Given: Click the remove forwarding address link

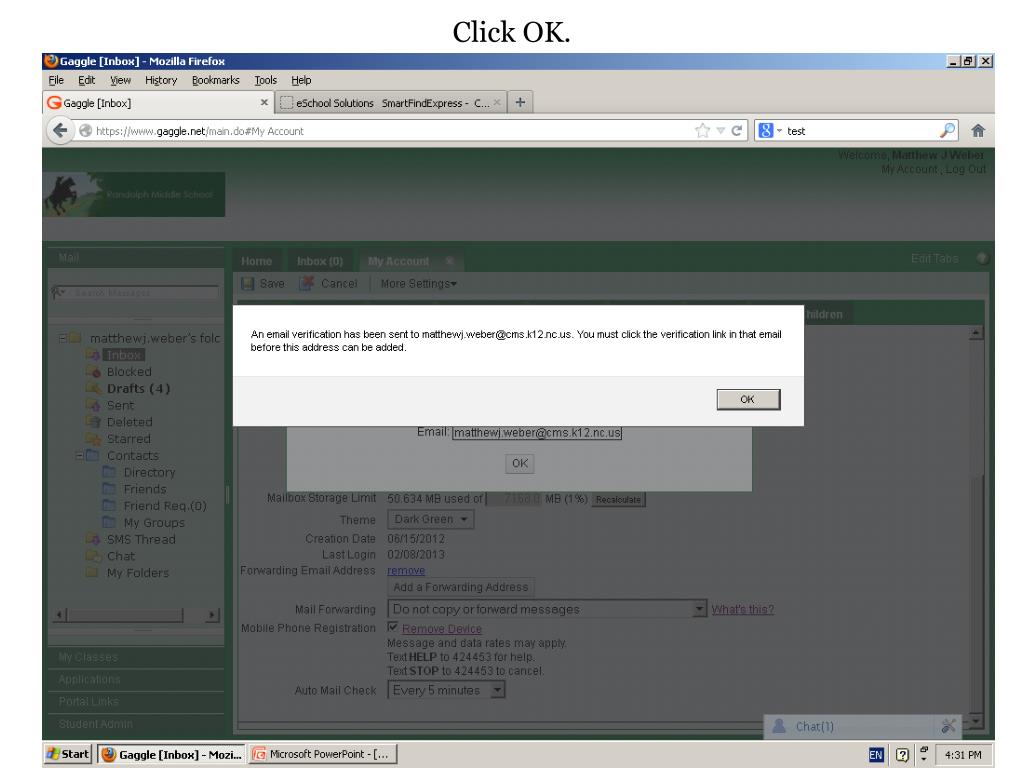Looking at the screenshot, I should pos(406,570).
